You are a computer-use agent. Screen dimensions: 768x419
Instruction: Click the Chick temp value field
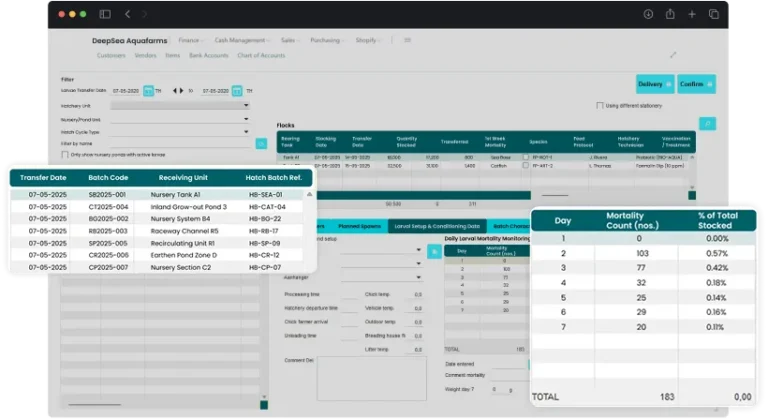(x=414, y=295)
